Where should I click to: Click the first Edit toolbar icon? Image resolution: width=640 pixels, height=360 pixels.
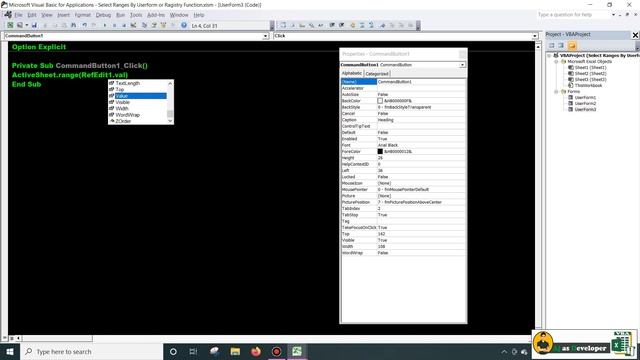283,25
